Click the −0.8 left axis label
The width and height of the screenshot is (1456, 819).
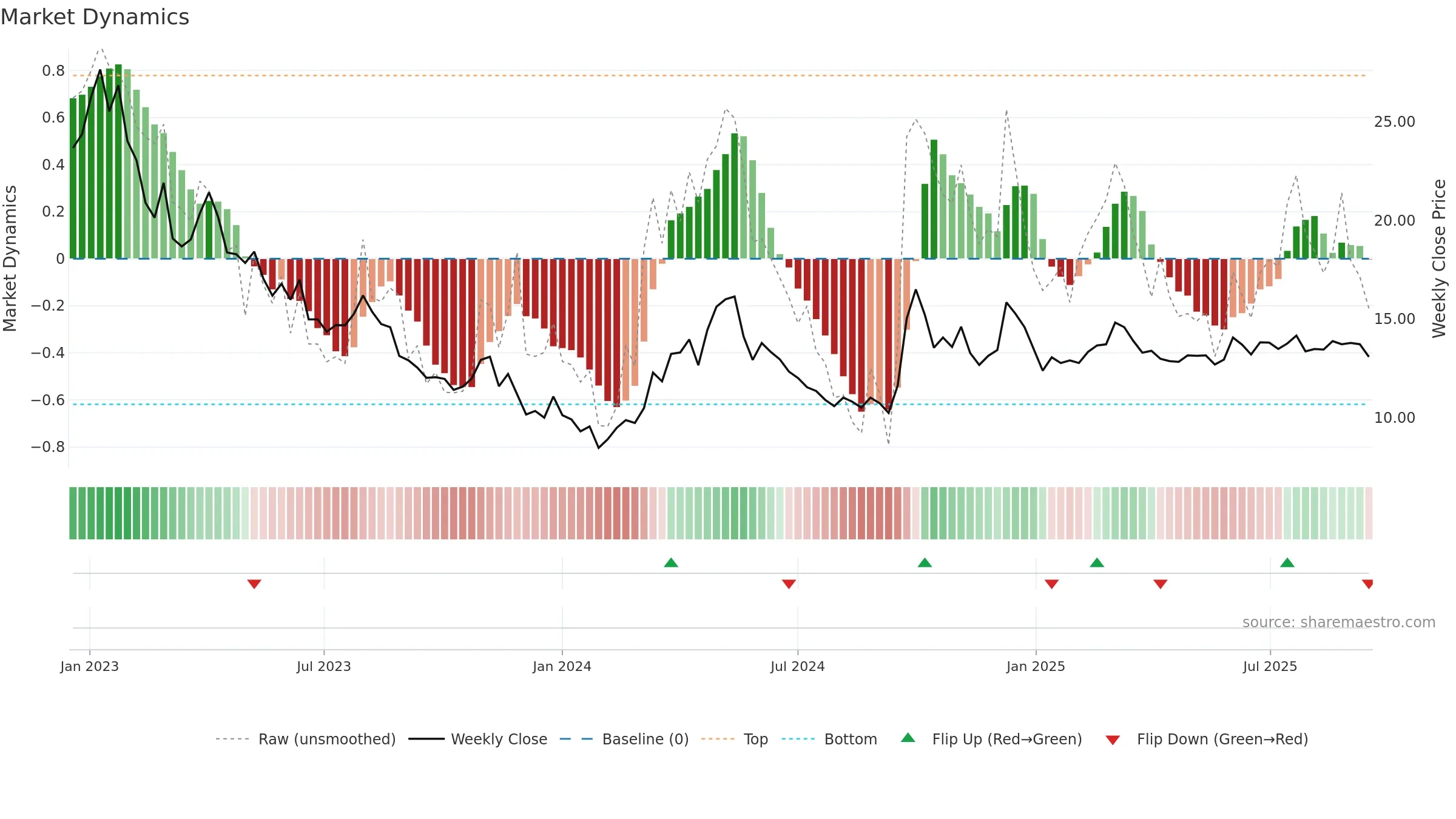tap(48, 447)
